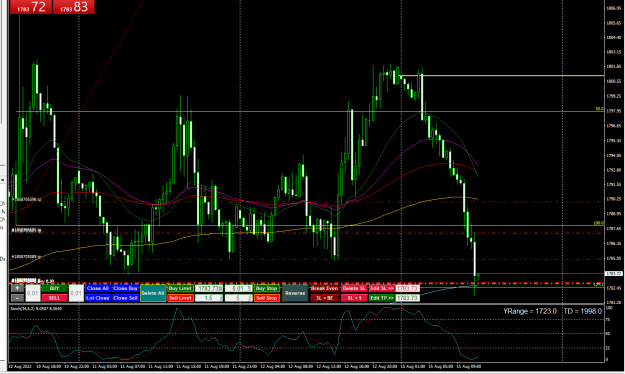Click the Delete All button

tap(153, 293)
